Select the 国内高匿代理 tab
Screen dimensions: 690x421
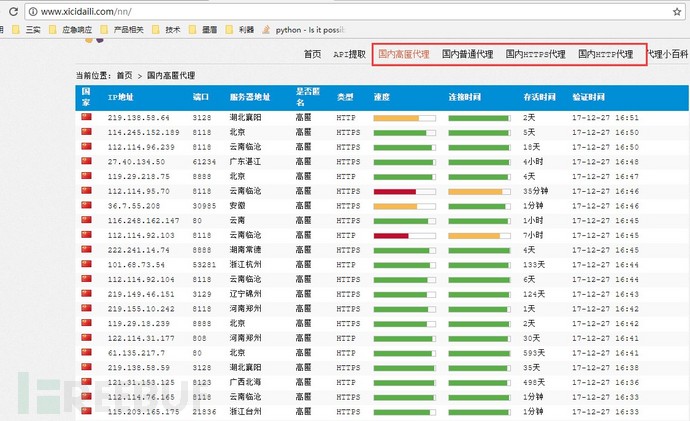point(404,54)
